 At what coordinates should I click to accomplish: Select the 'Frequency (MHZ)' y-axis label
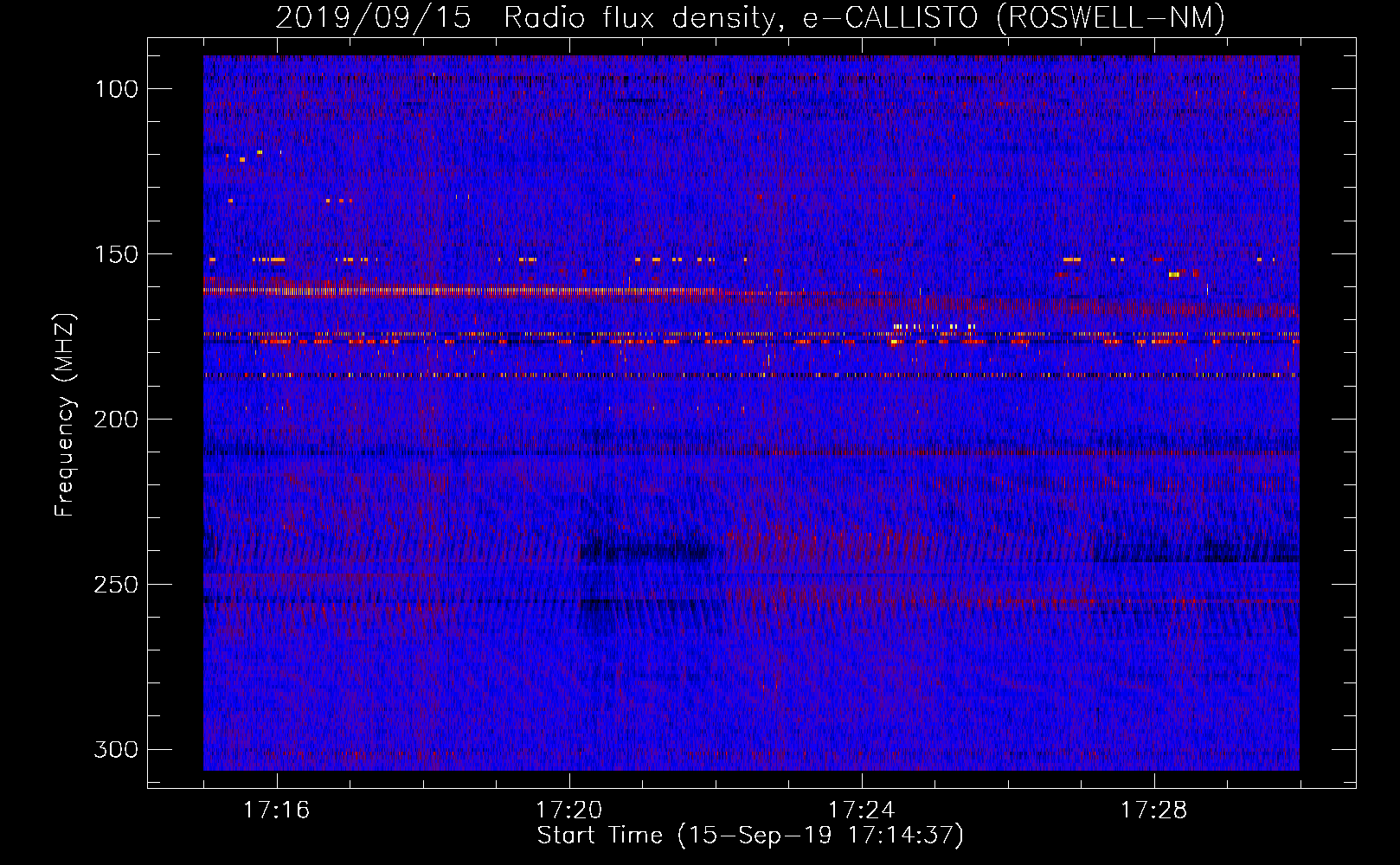65,415
